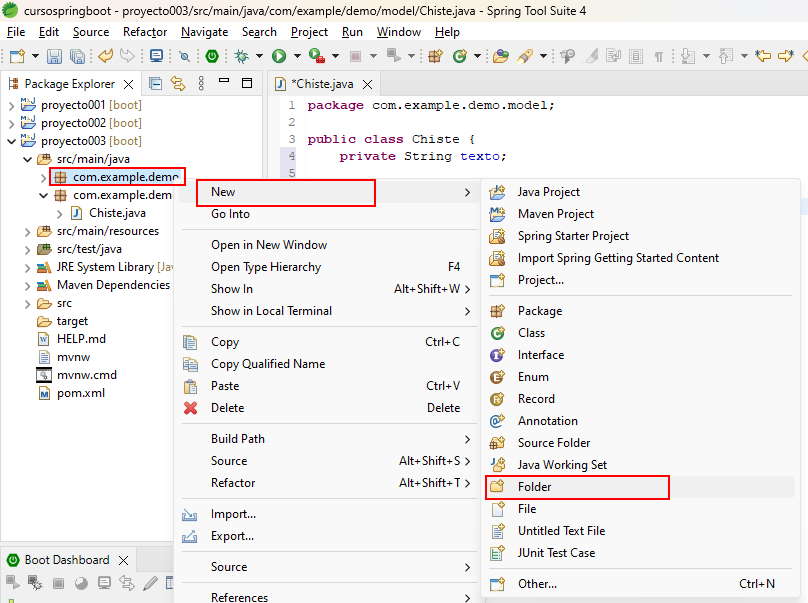The image size is (808, 603).
Task: Select pom.xml in Package Explorer
Action: pyautogui.click(x=80, y=393)
